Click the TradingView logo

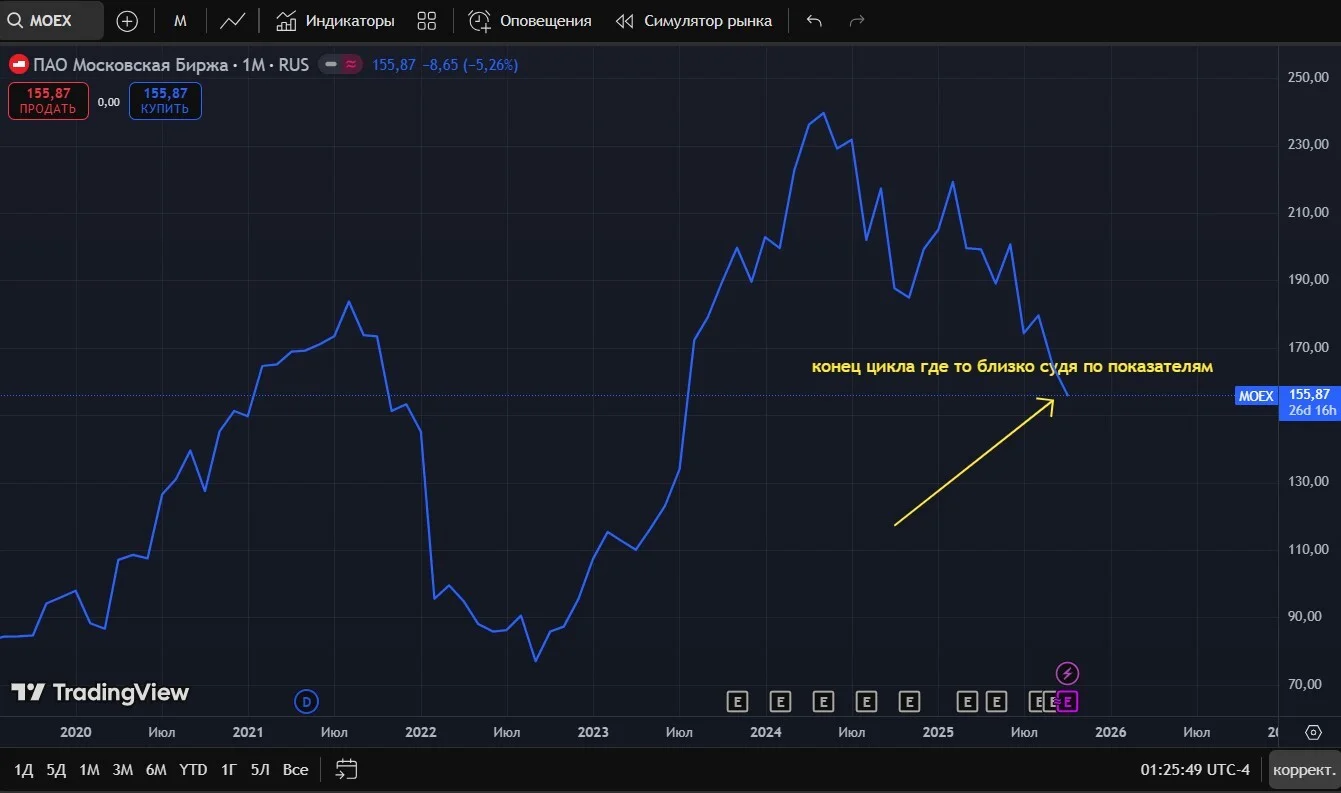100,692
